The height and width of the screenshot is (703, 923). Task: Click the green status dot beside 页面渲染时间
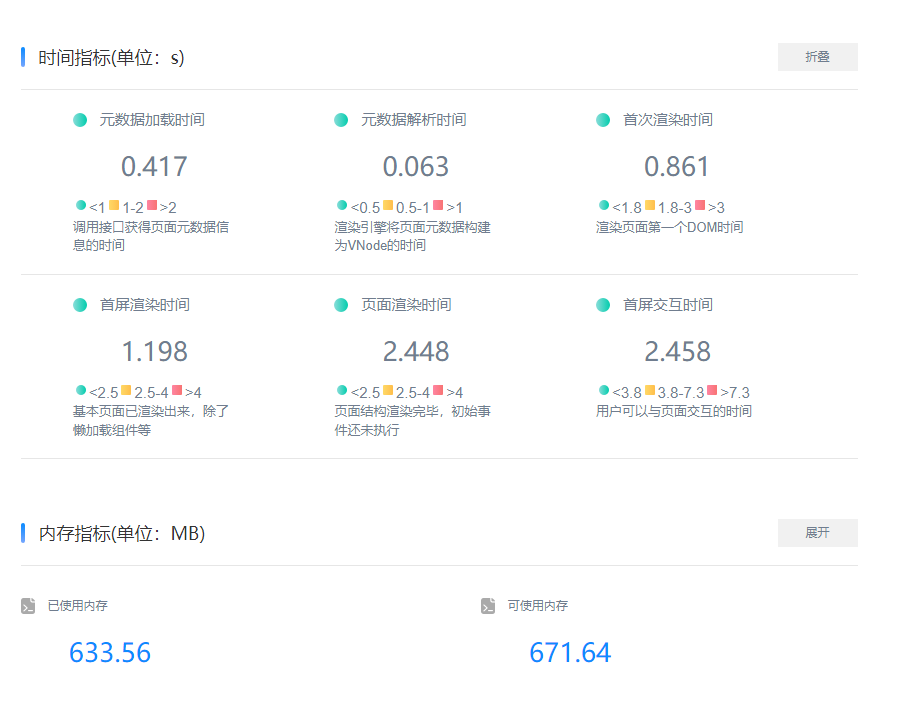341,305
